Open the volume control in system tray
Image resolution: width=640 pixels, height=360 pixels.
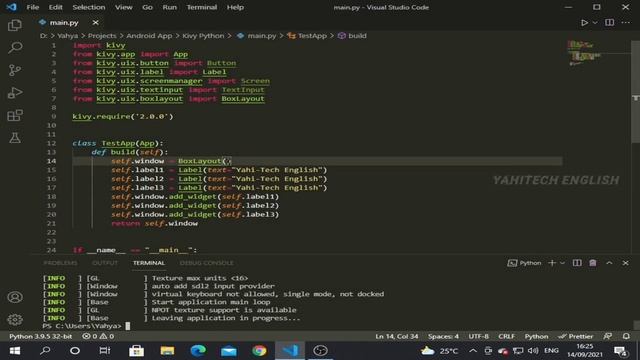(533, 351)
